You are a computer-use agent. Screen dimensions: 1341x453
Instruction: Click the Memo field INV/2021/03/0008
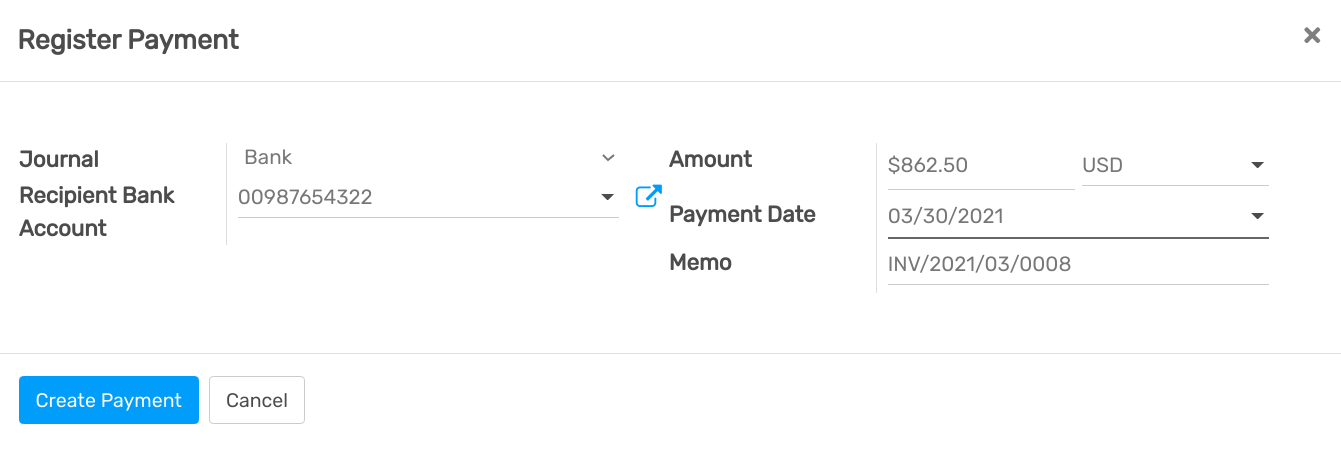pyautogui.click(x=1076, y=264)
